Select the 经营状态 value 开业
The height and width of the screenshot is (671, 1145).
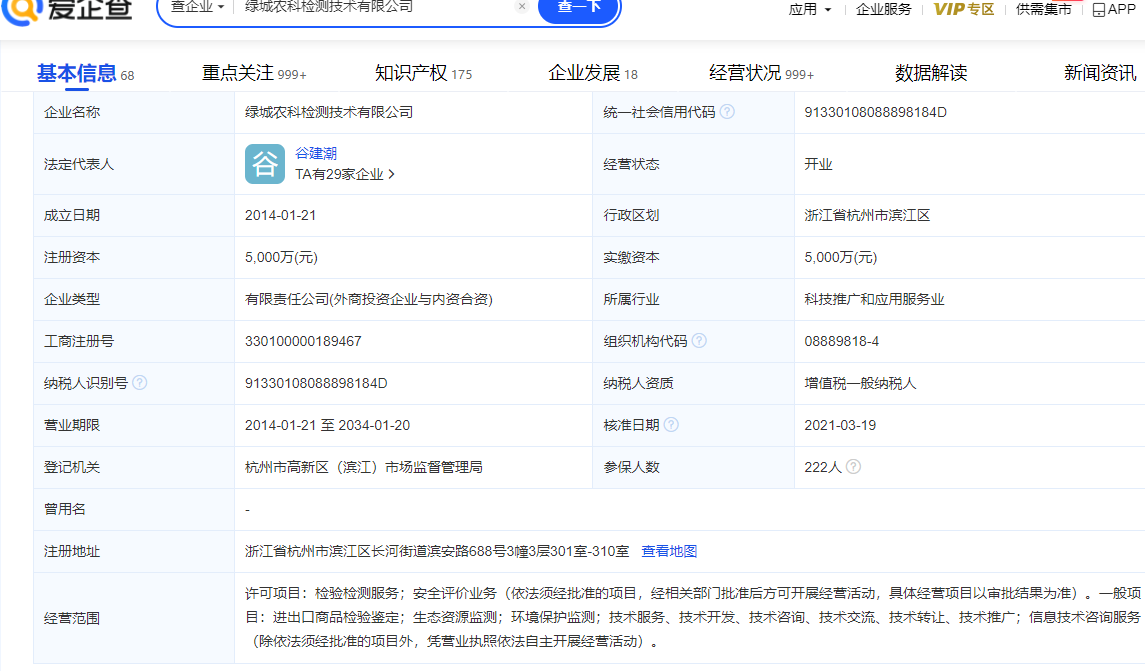click(x=818, y=164)
